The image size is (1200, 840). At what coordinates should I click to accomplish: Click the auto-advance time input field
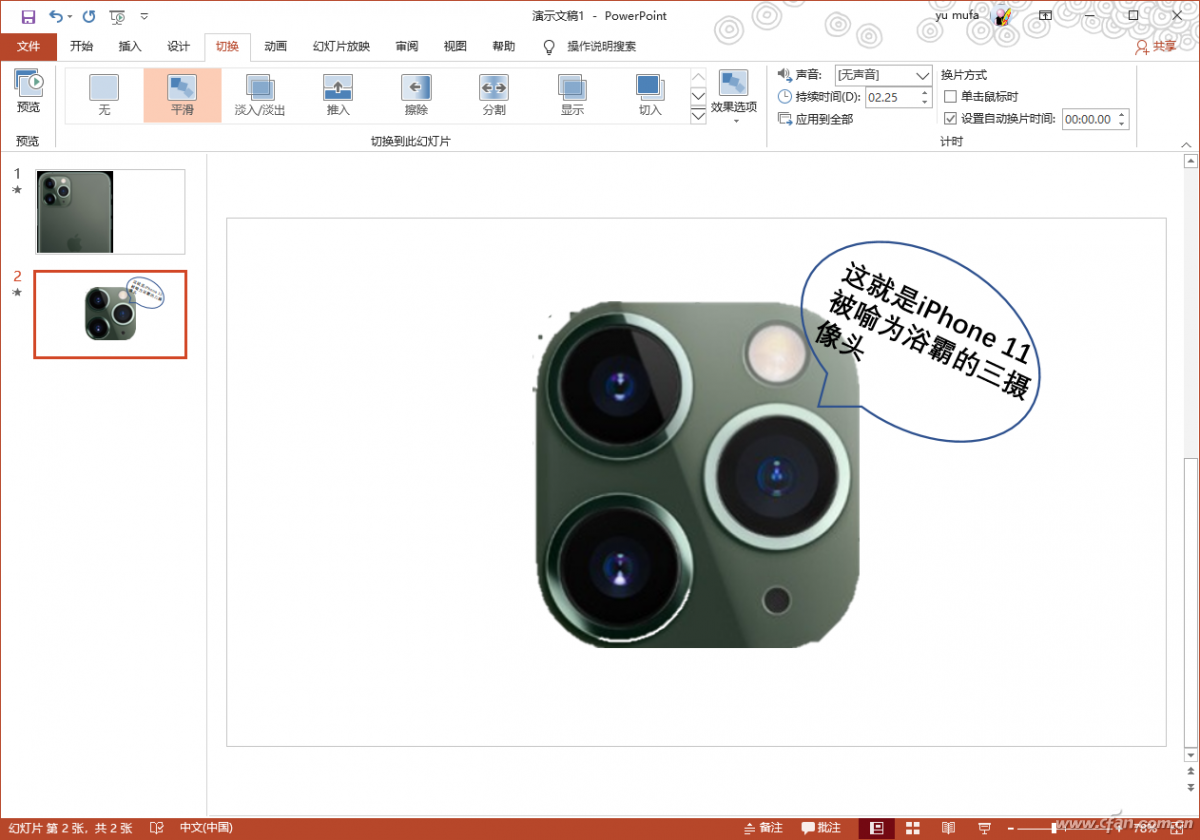(x=1088, y=119)
